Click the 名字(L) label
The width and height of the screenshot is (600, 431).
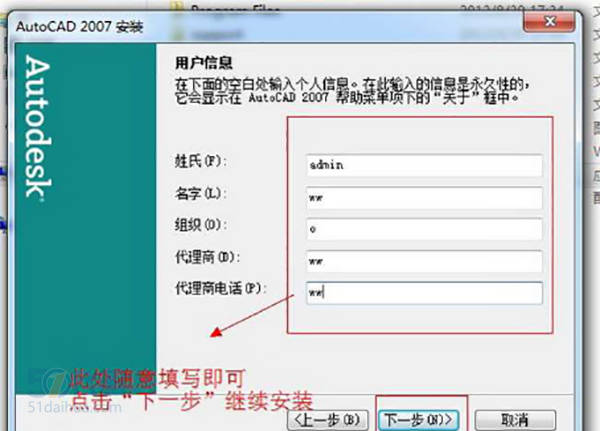pos(201,193)
